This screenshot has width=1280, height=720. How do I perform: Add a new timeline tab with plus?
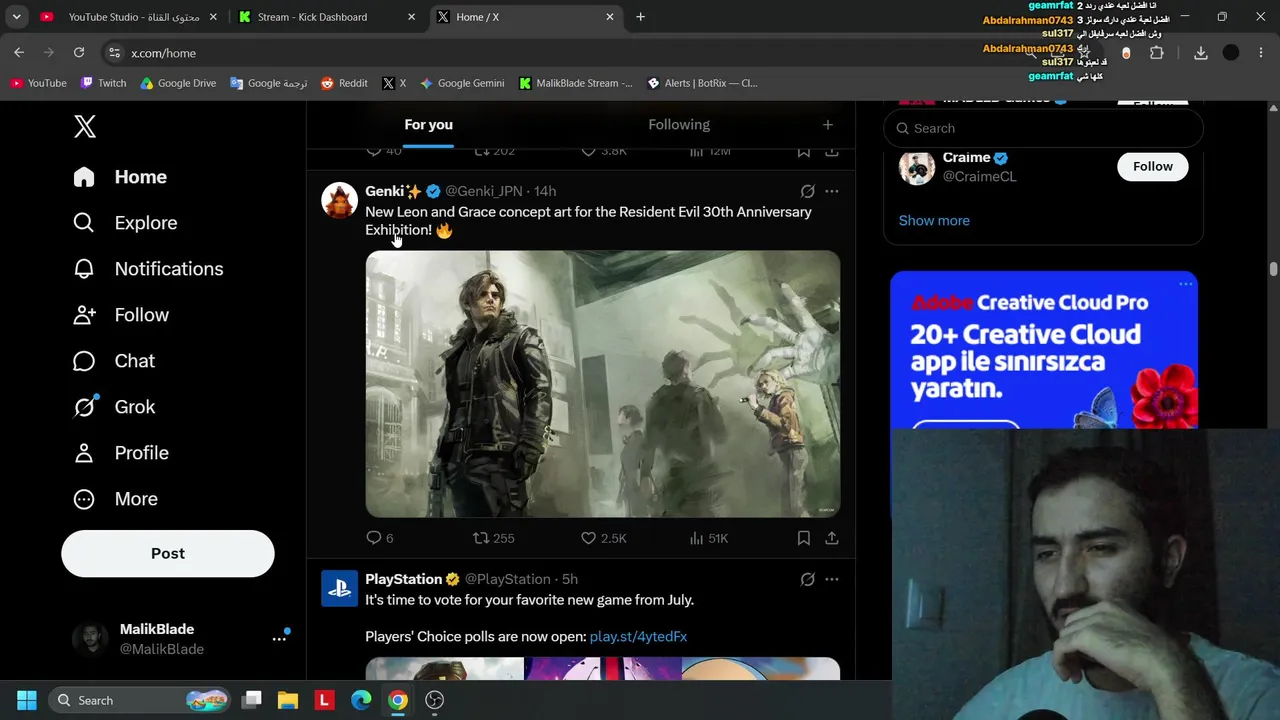[x=827, y=125]
